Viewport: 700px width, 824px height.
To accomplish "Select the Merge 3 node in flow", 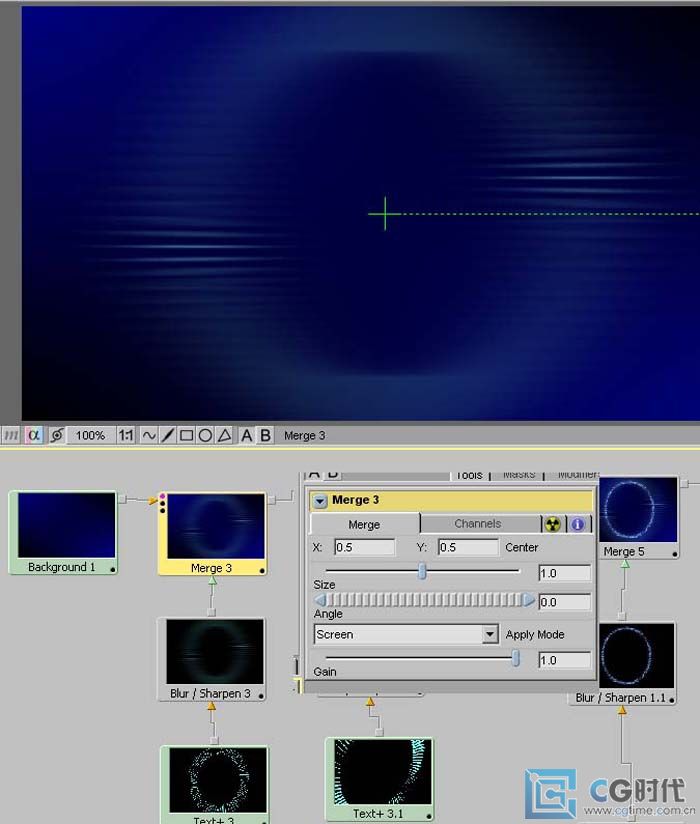I will click(212, 534).
